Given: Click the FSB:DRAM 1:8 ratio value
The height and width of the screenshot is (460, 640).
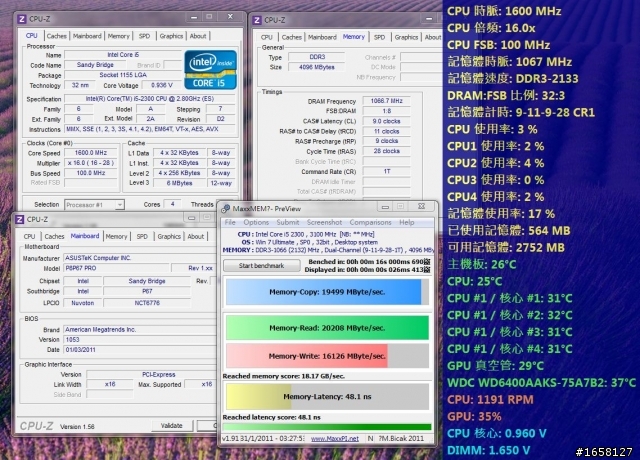Looking at the screenshot, I should click(386, 111).
